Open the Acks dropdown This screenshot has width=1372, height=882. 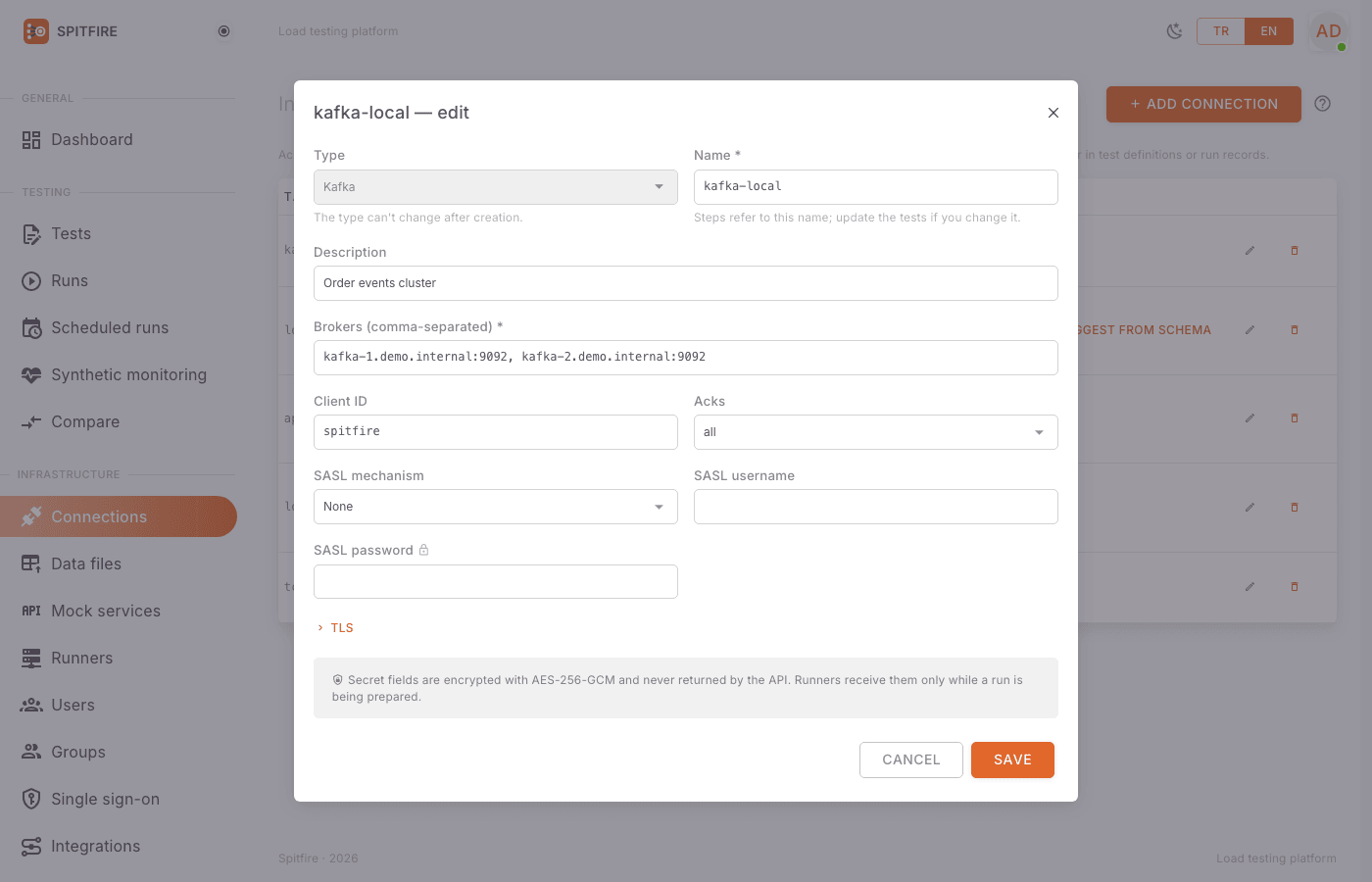(876, 432)
